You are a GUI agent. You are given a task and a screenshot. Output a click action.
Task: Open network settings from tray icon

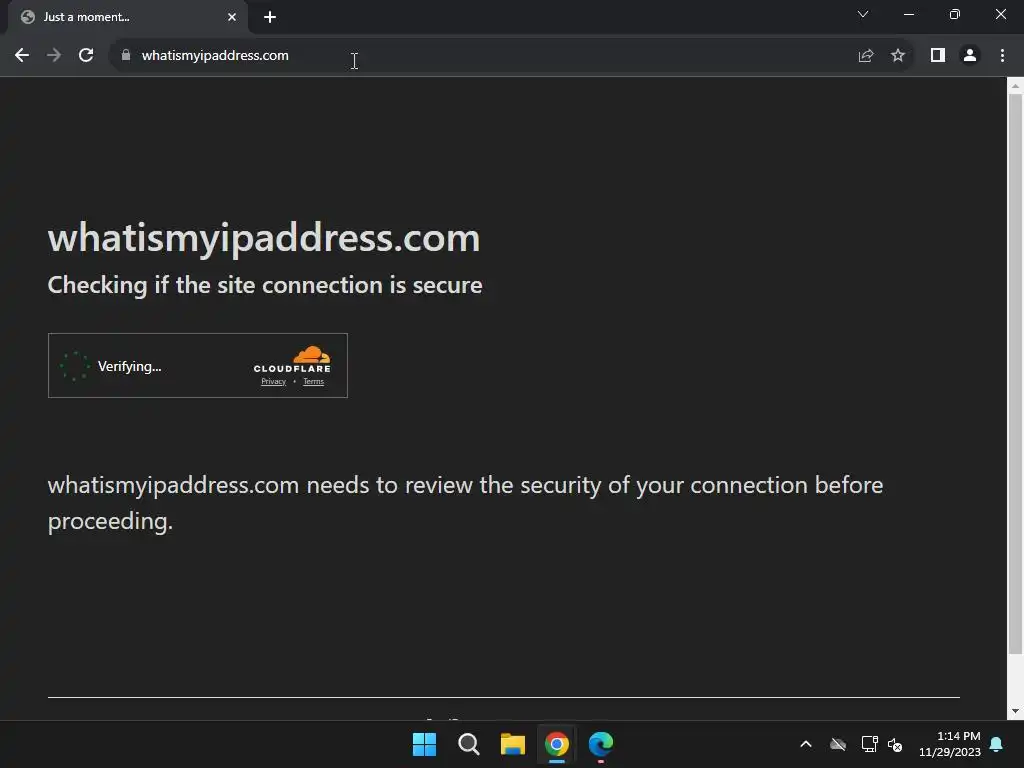869,744
